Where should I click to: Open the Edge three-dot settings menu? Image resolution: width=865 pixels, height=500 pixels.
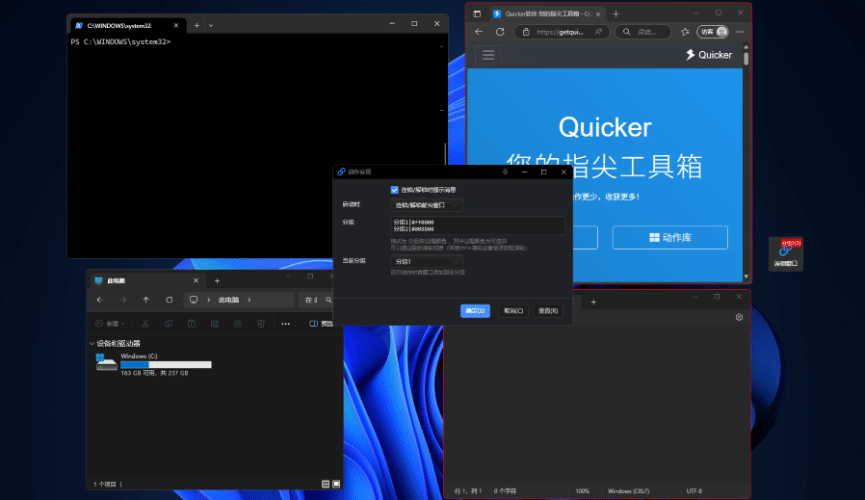(x=740, y=32)
